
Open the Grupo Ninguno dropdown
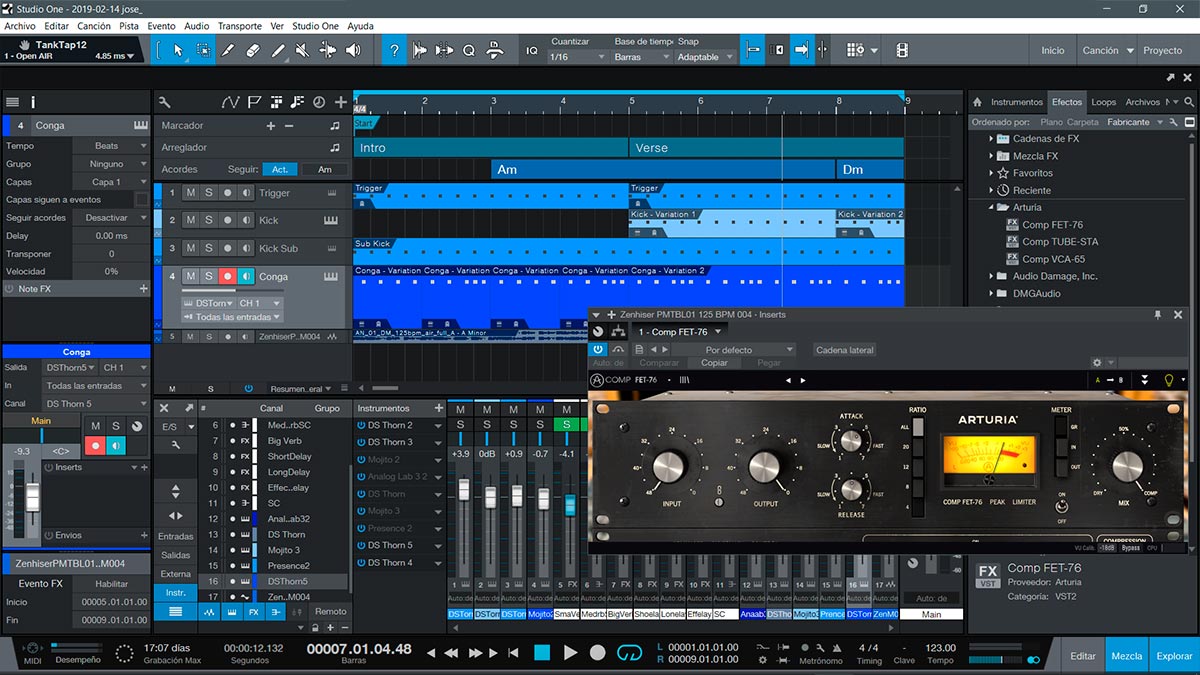point(110,164)
